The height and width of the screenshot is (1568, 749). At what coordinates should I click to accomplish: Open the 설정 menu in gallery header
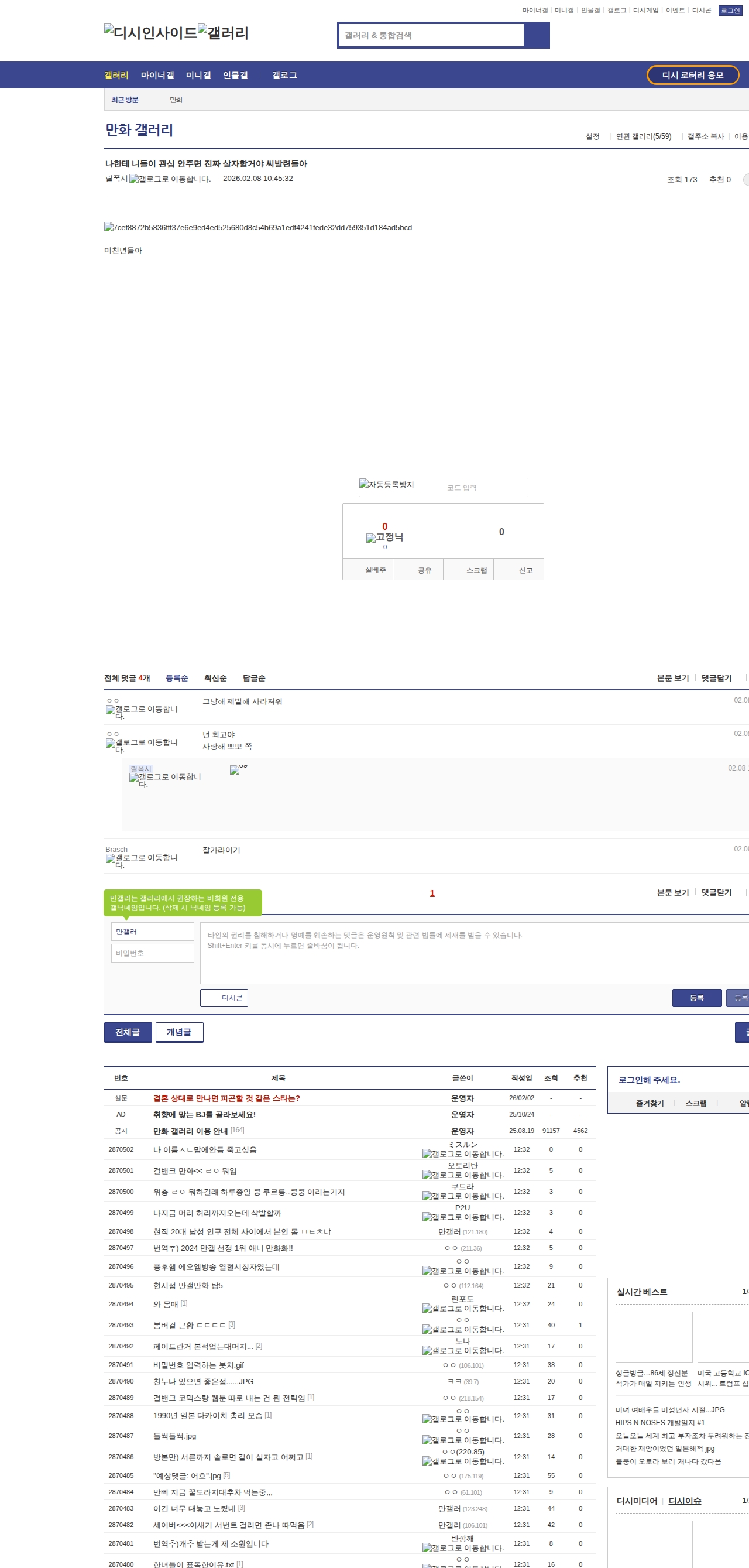(592, 136)
